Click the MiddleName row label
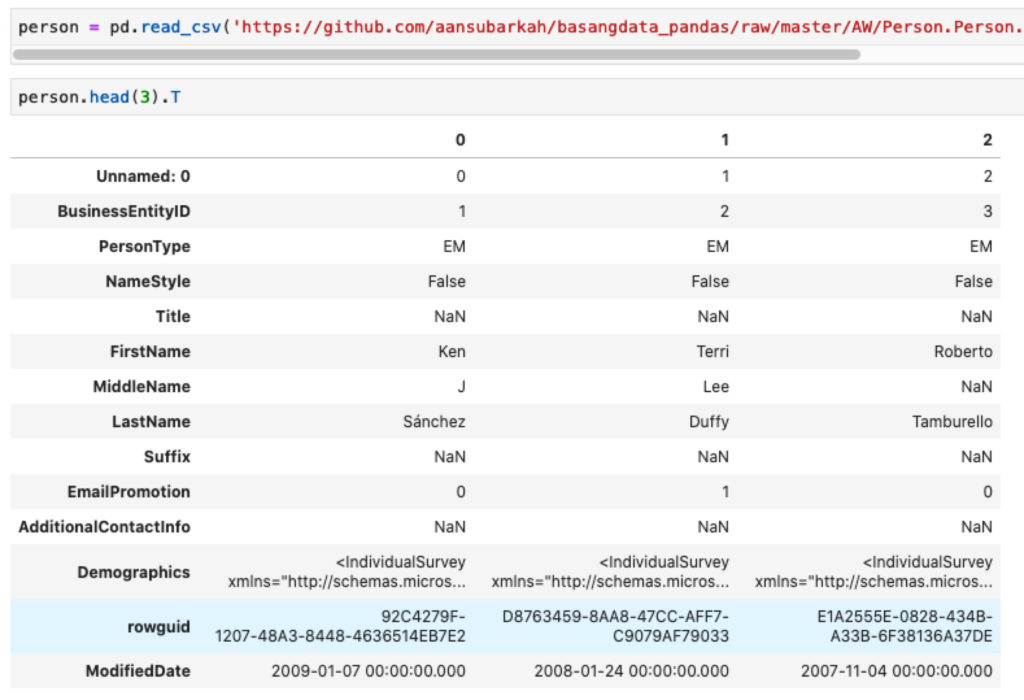The width and height of the screenshot is (1024, 700). coord(142,387)
